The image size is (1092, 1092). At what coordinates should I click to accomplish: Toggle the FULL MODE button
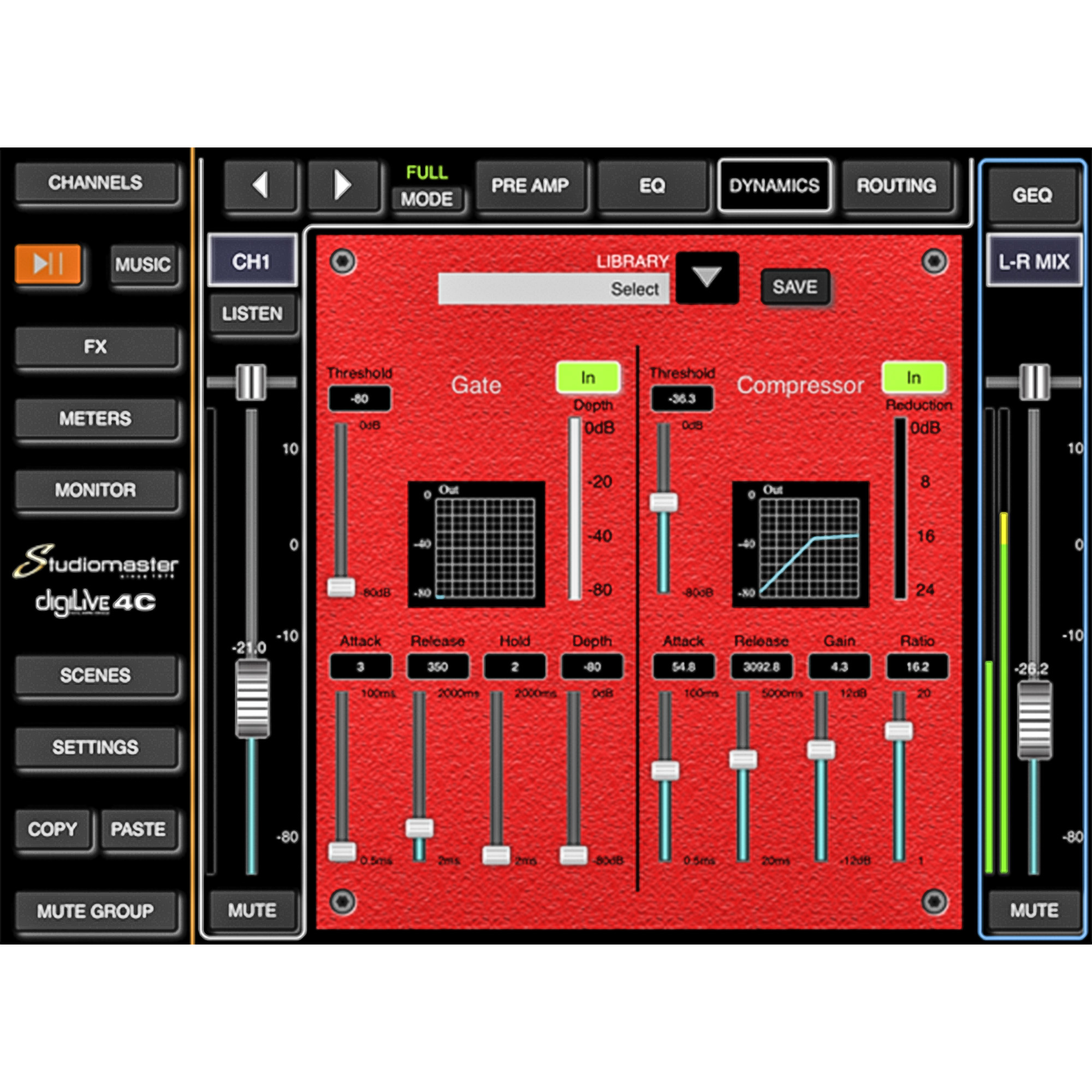point(427,198)
